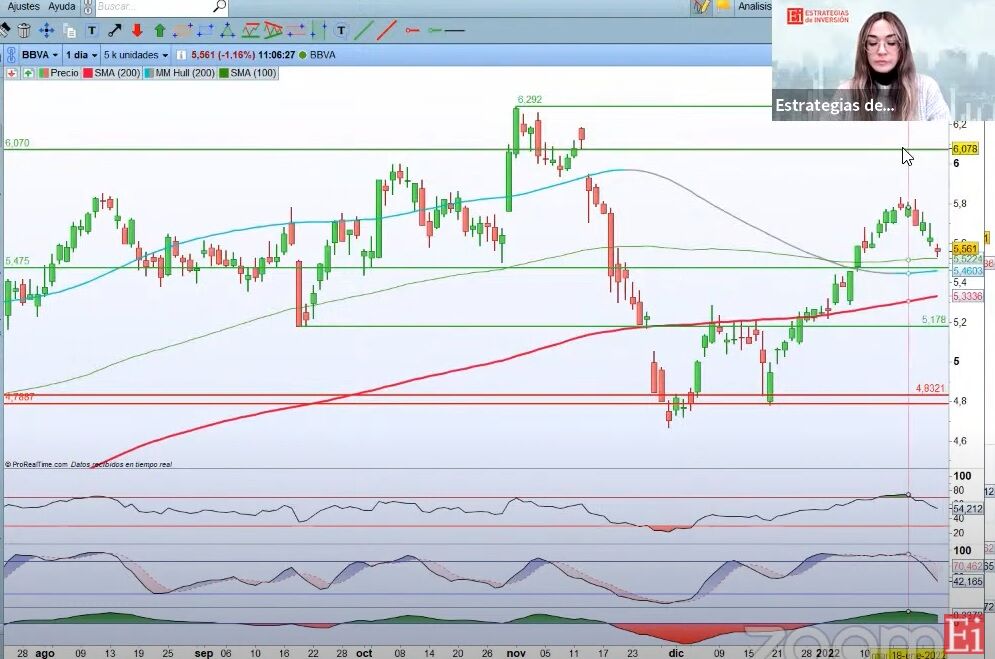Click the 4,8321 red level label

click(930, 388)
